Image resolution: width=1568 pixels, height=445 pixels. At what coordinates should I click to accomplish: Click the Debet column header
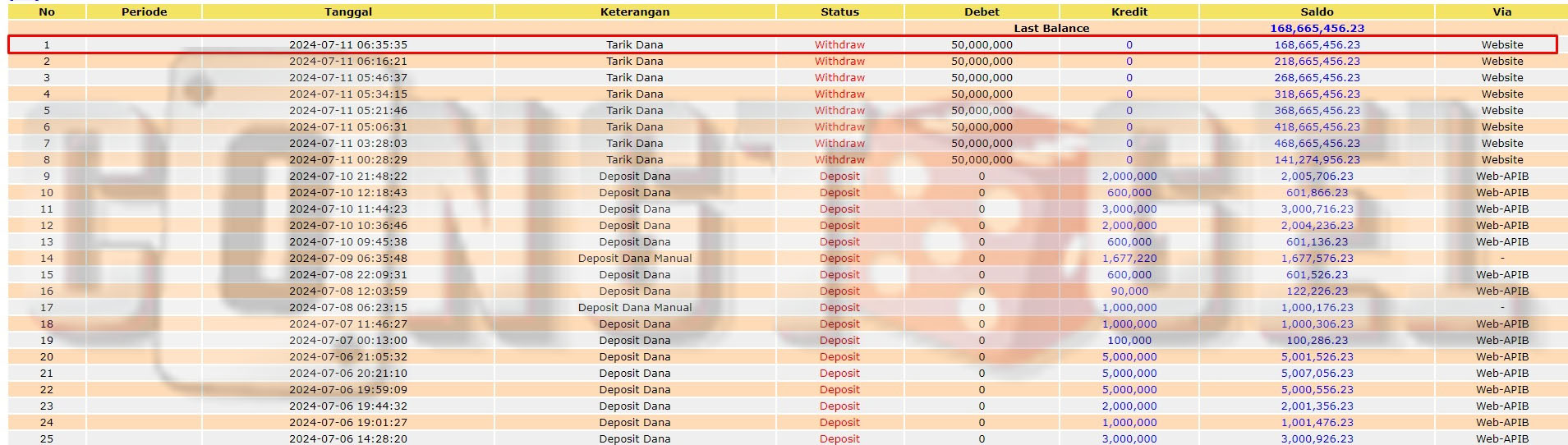pyautogui.click(x=982, y=11)
